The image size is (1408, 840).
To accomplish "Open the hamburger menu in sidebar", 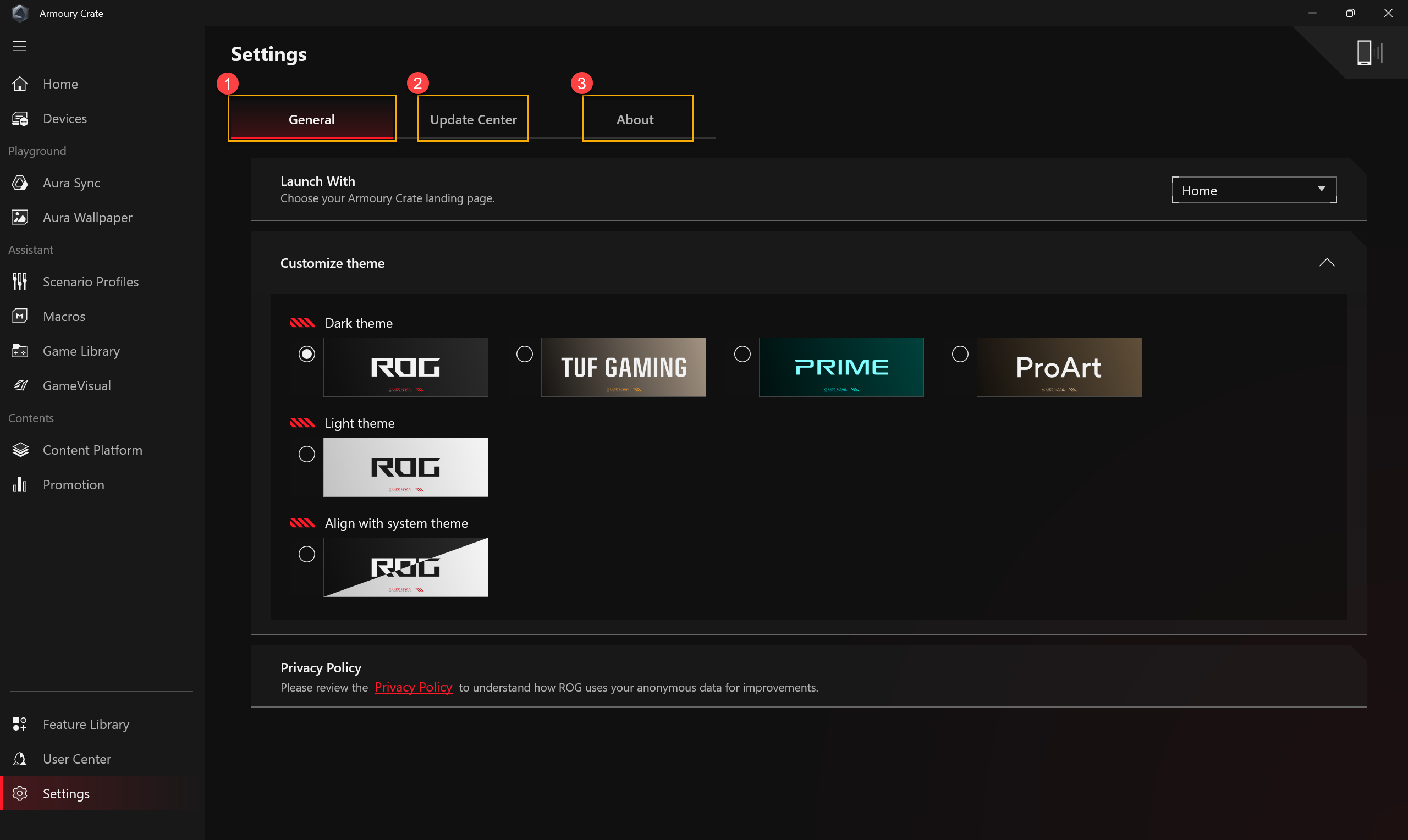I will [x=20, y=46].
